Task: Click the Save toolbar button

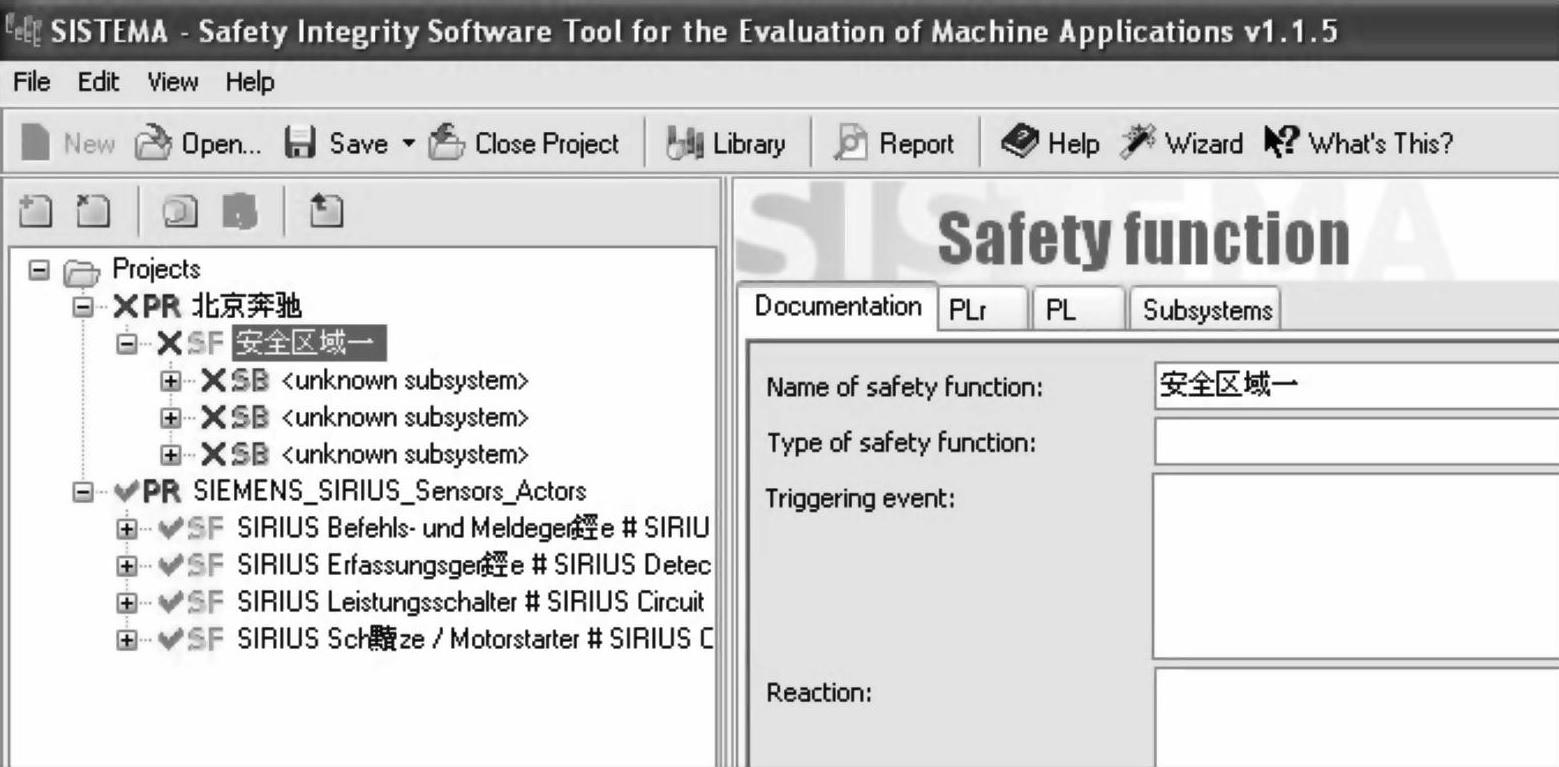Action: point(336,144)
